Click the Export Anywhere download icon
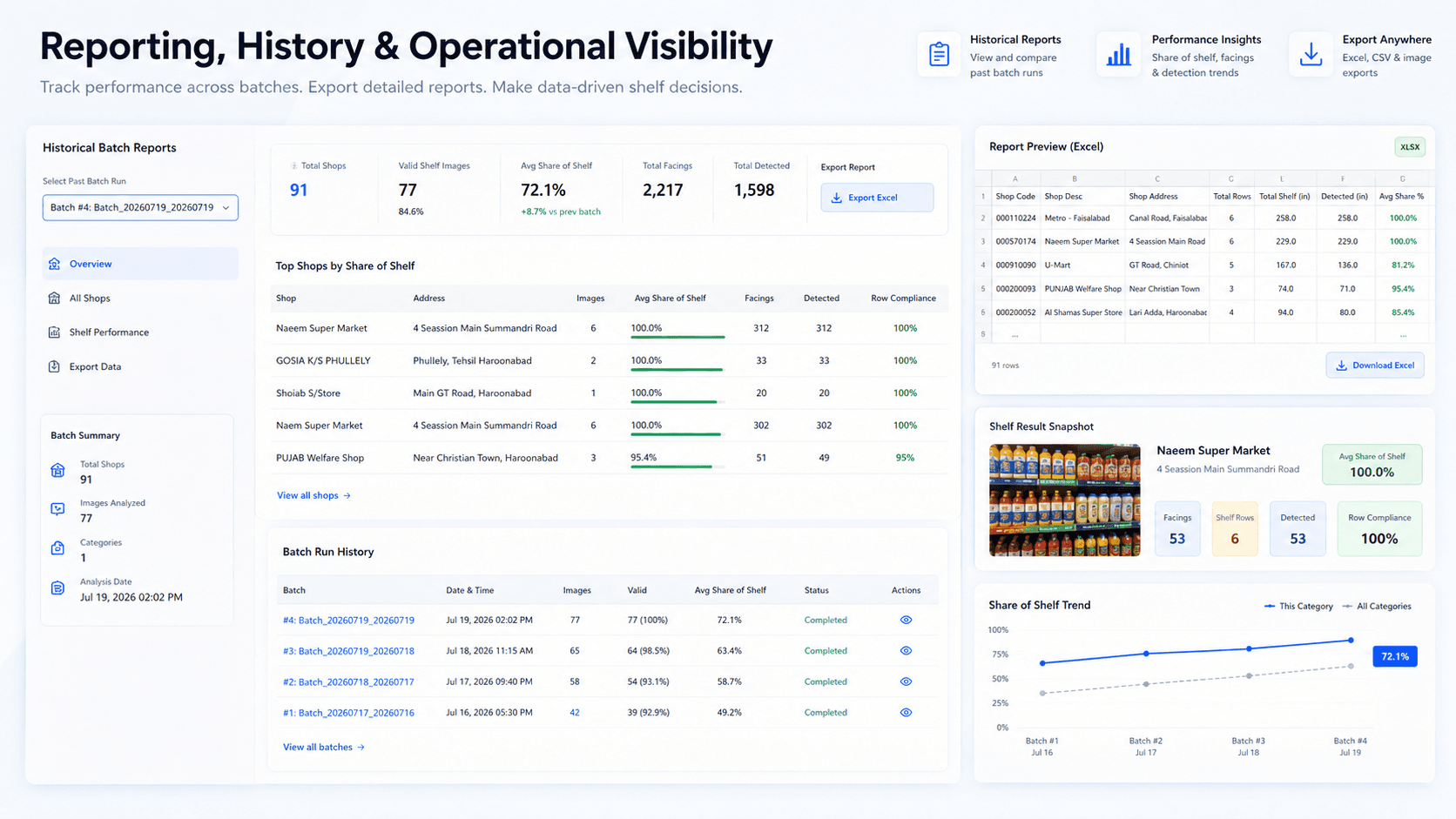The height and width of the screenshot is (819, 1456). [x=1311, y=55]
